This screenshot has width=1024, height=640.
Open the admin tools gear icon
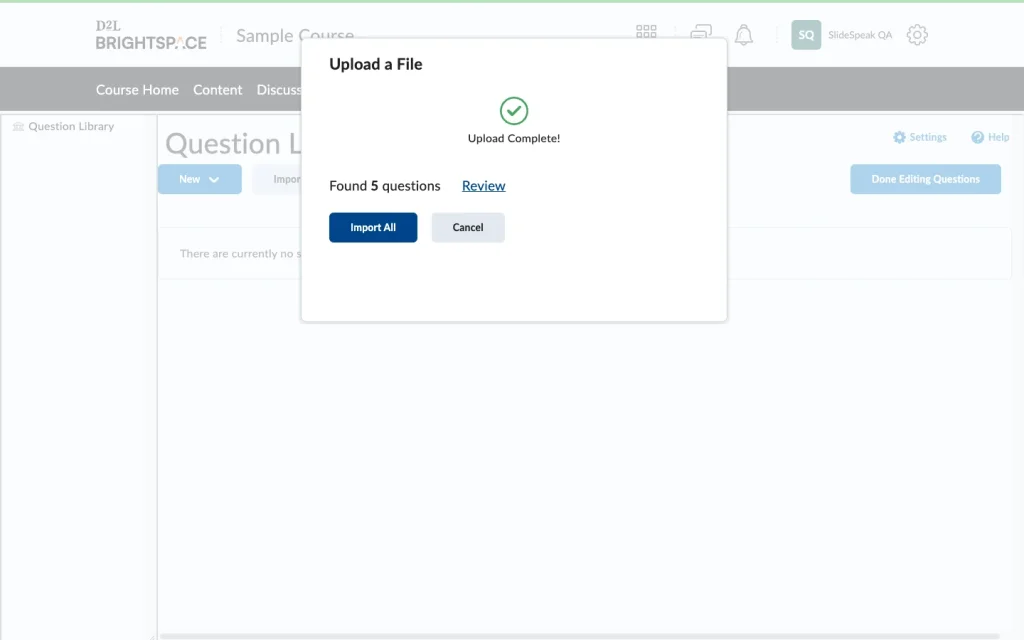point(917,35)
